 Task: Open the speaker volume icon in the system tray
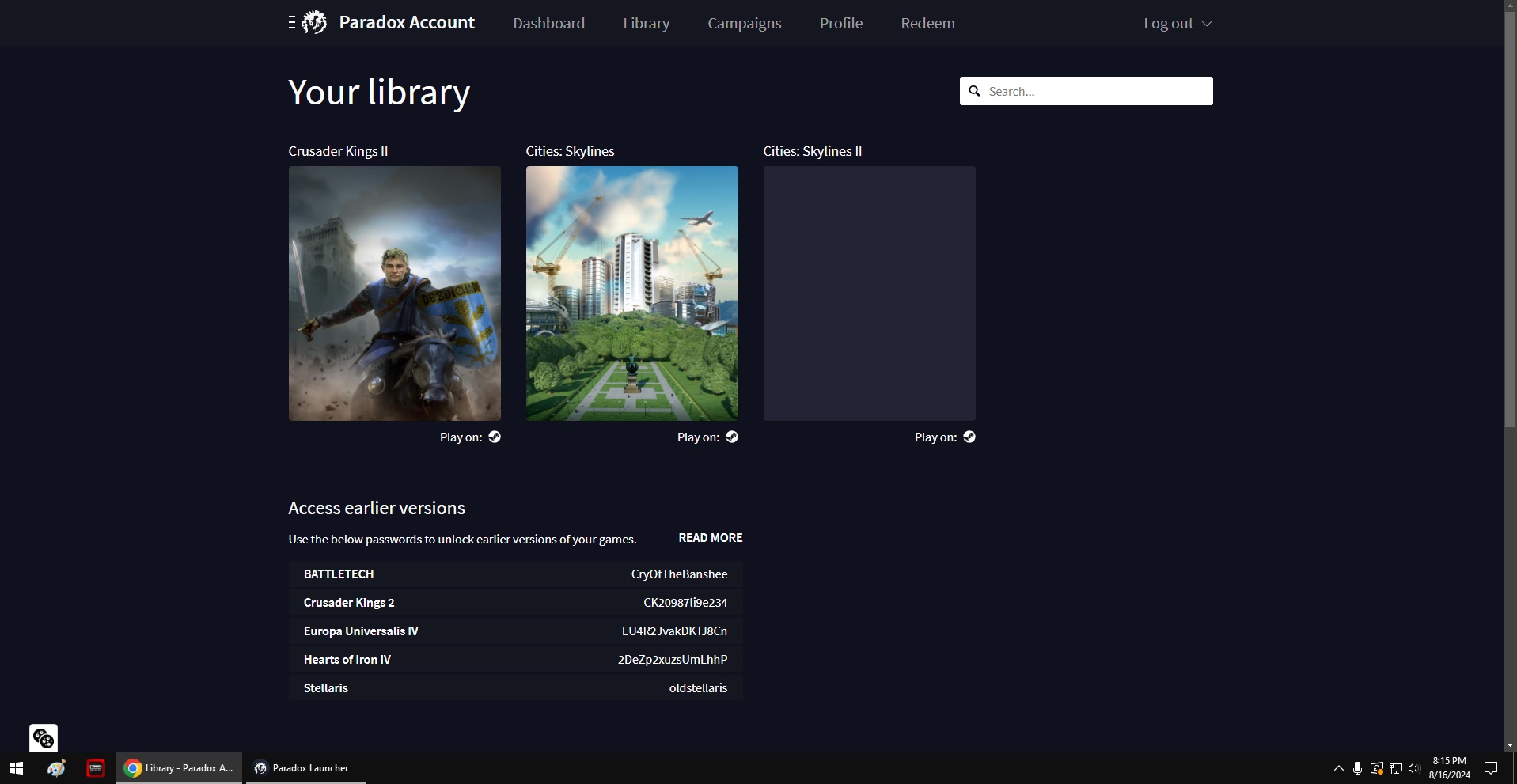pos(1413,767)
